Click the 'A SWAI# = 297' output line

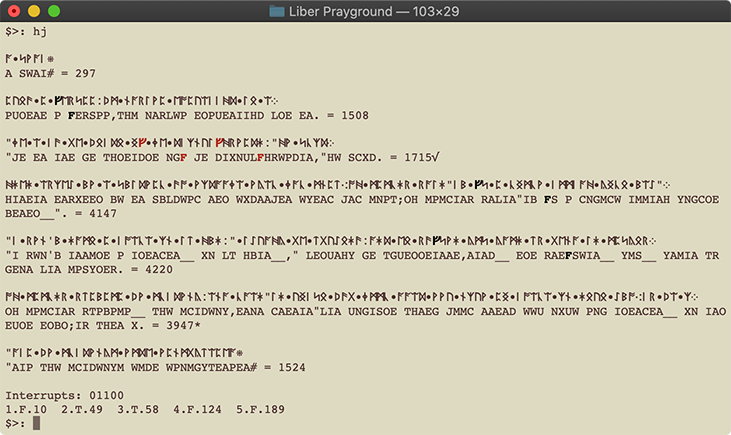pyautogui.click(x=50, y=73)
